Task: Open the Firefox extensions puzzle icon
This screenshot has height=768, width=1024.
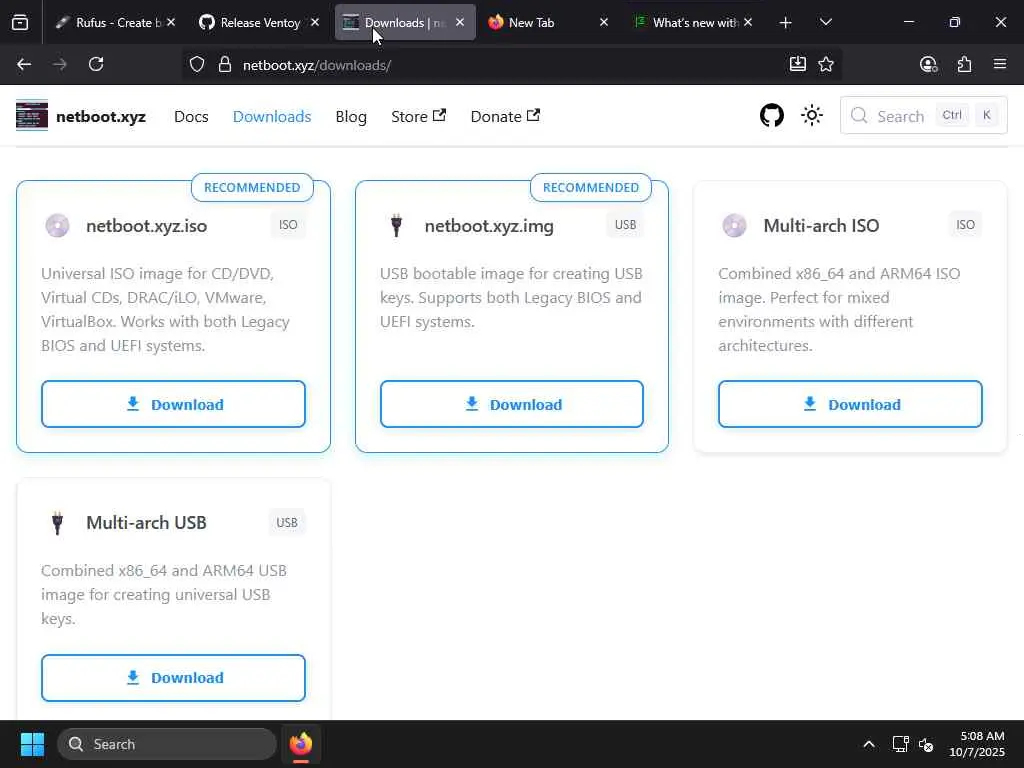Action: (x=964, y=64)
